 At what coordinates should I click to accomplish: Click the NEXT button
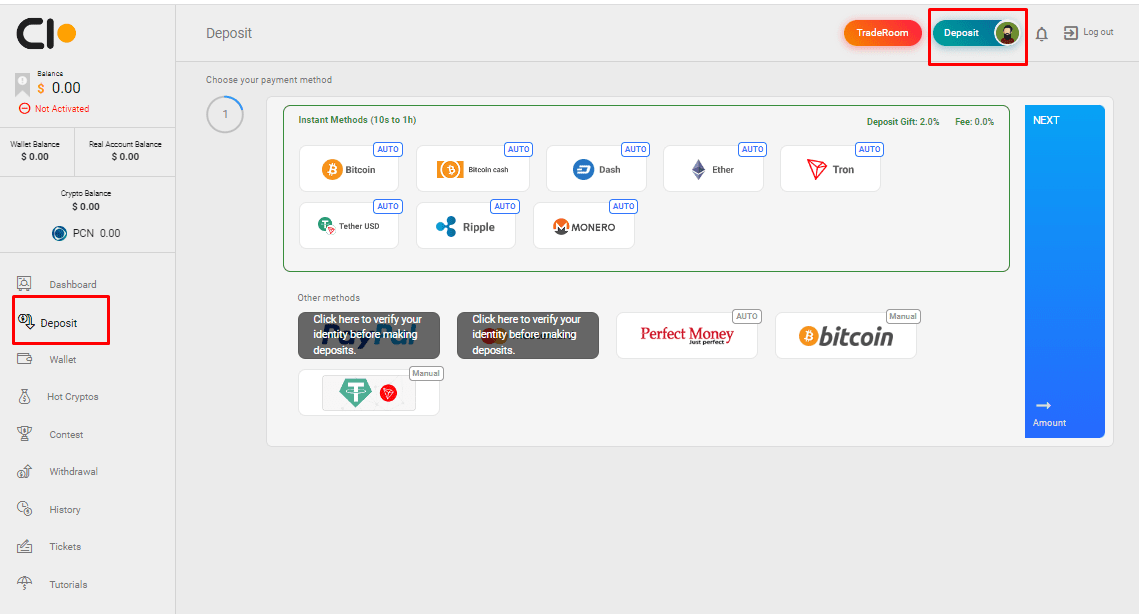(1064, 271)
